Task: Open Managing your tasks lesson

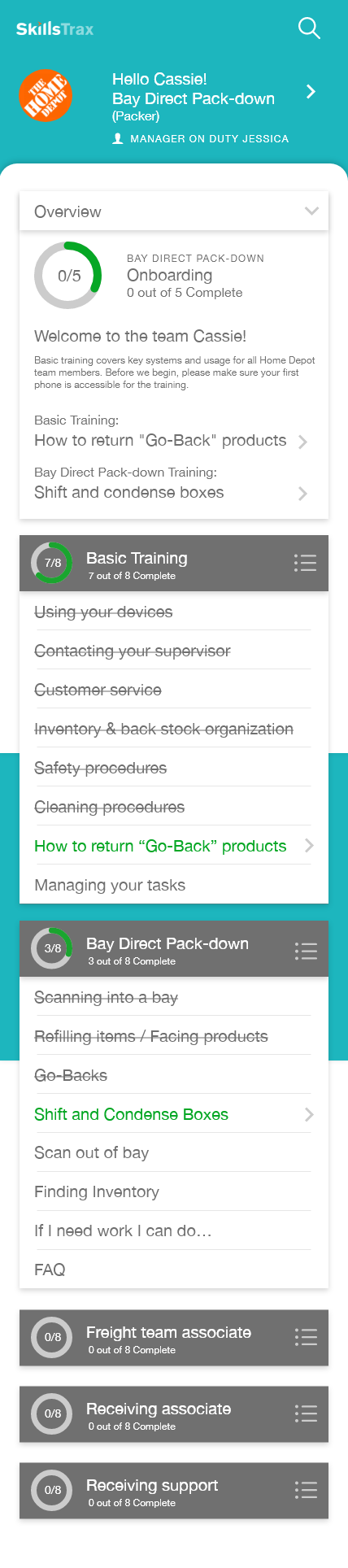Action: [x=110, y=885]
